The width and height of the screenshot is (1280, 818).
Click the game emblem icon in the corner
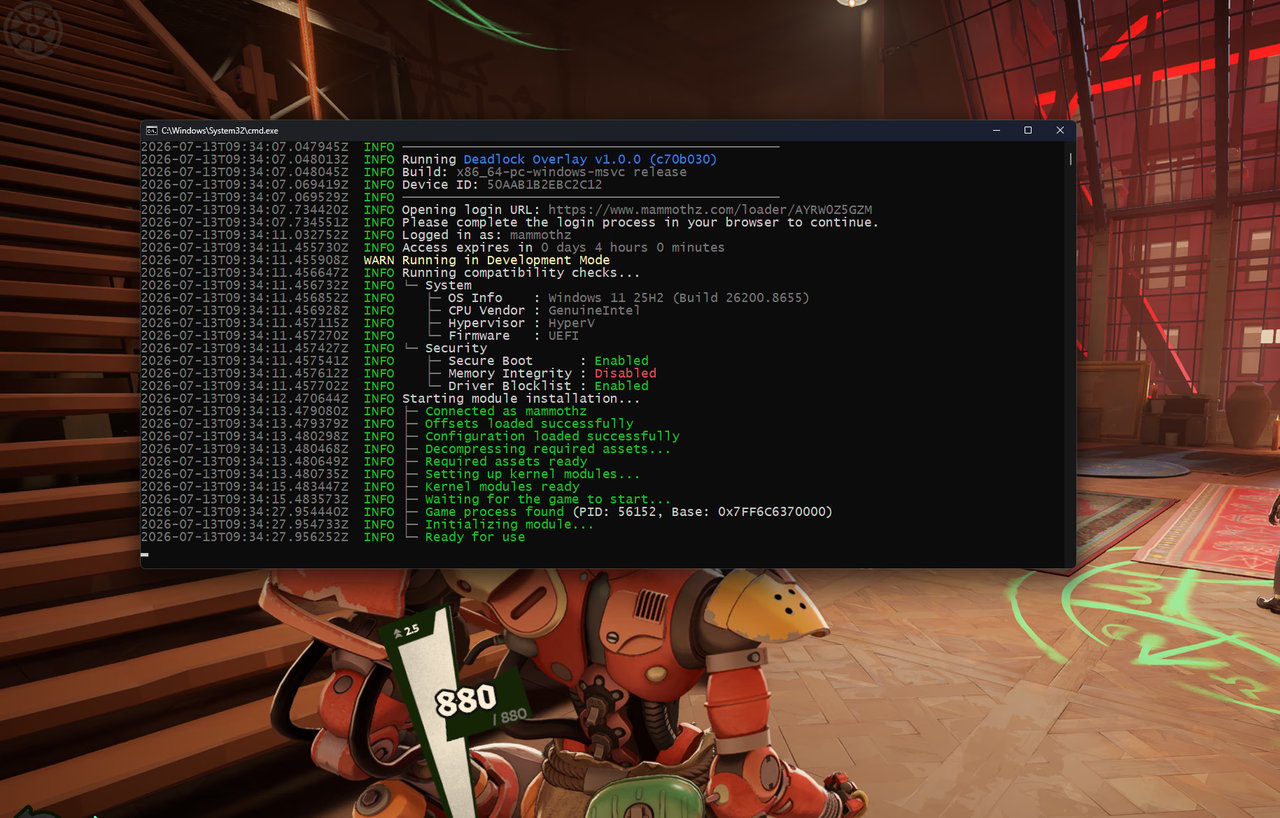pos(33,31)
